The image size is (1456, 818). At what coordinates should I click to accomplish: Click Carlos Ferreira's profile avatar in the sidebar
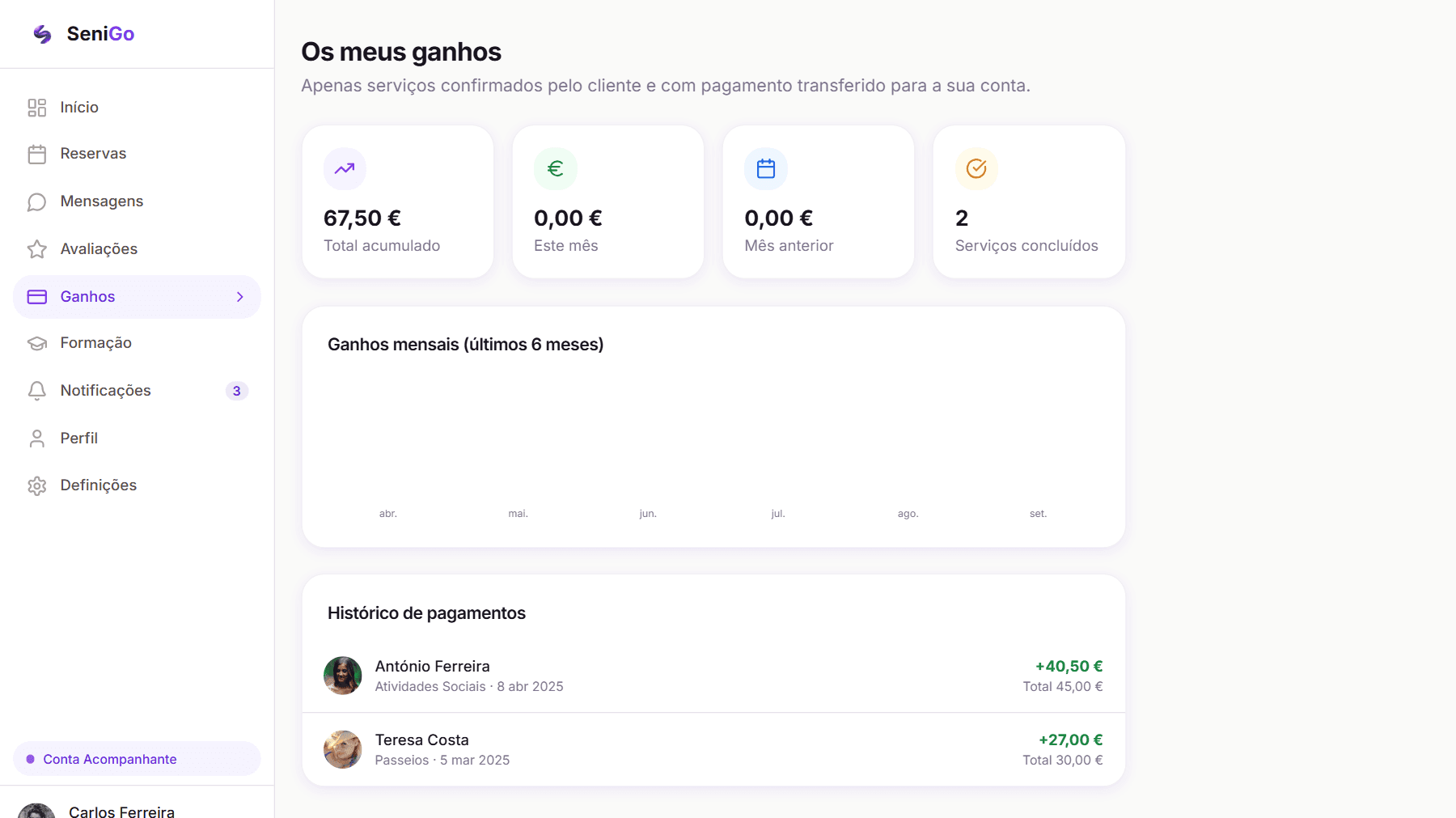(x=36, y=812)
